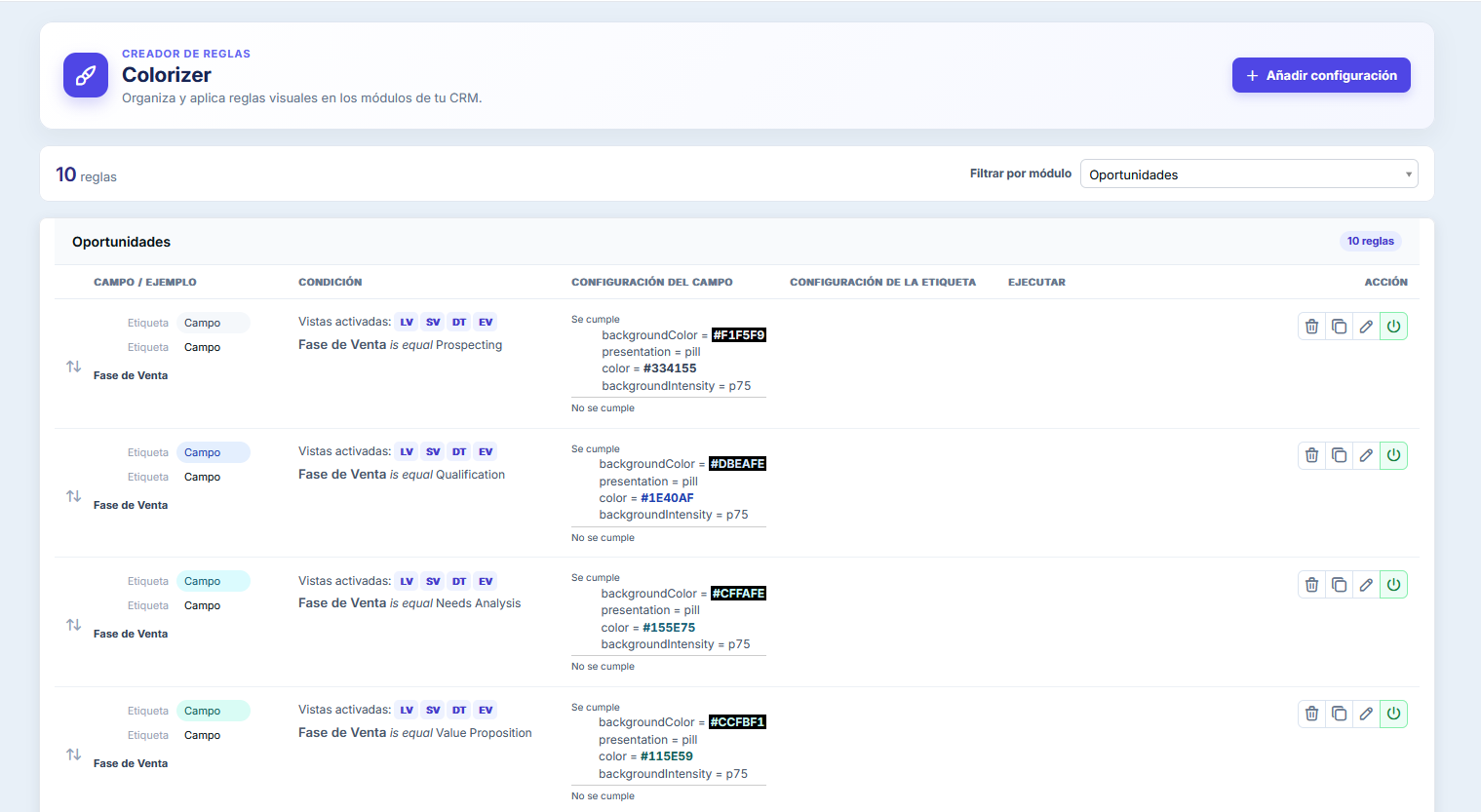The height and width of the screenshot is (812, 1481).
Task: Duplicate the Needs Analysis rule
Action: pos(1339,585)
